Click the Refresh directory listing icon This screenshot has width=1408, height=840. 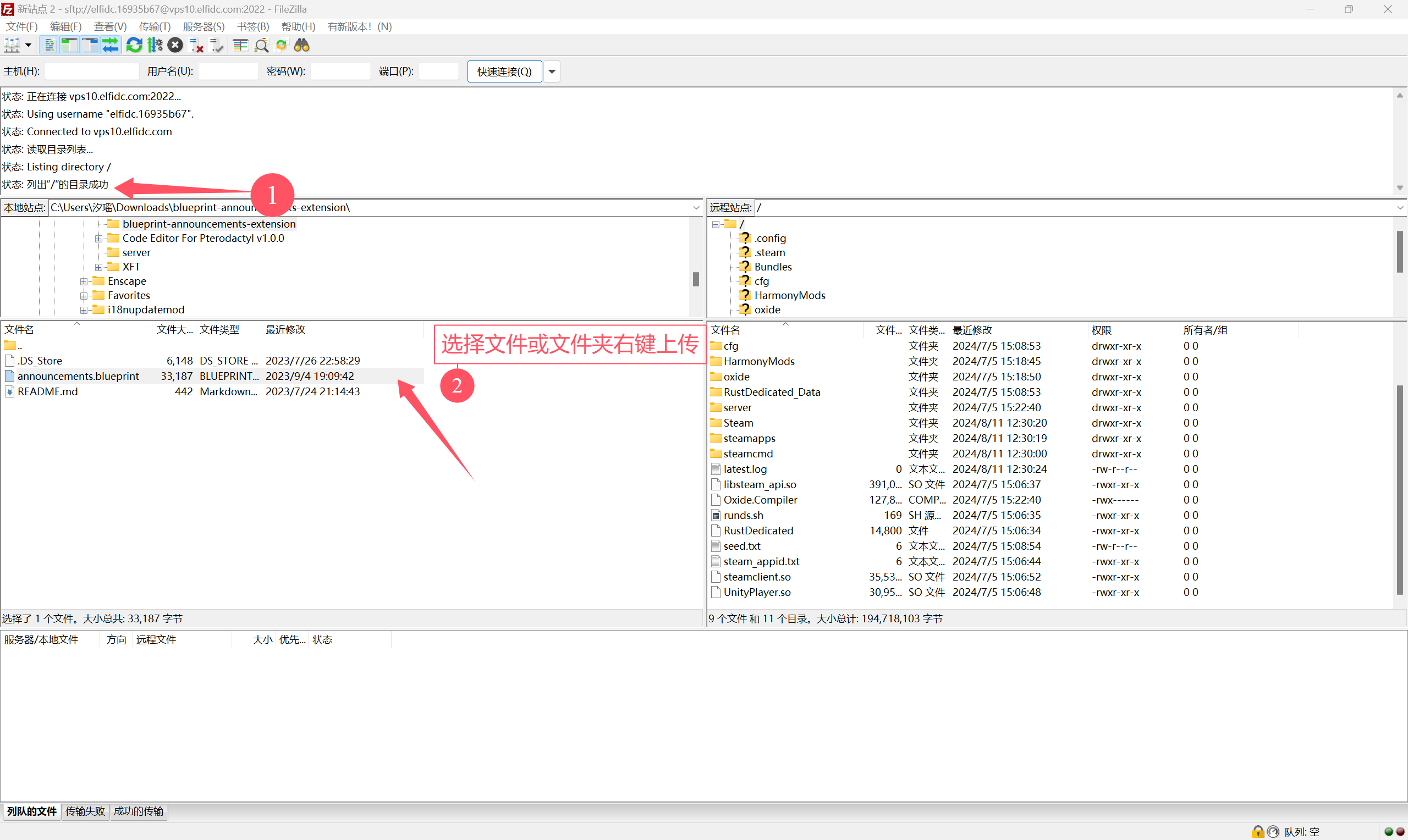click(132, 46)
